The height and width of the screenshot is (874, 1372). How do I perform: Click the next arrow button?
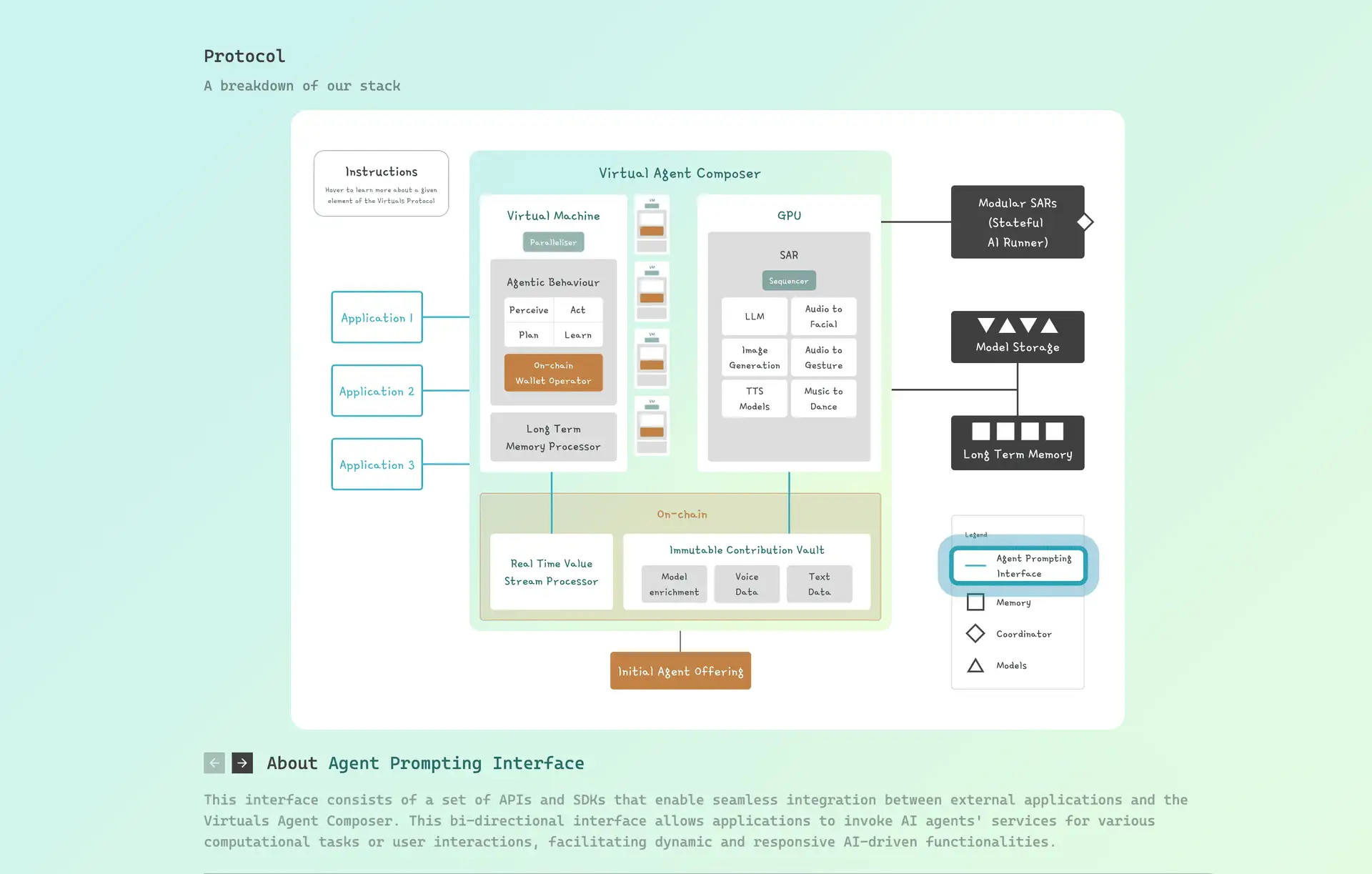pyautogui.click(x=242, y=763)
